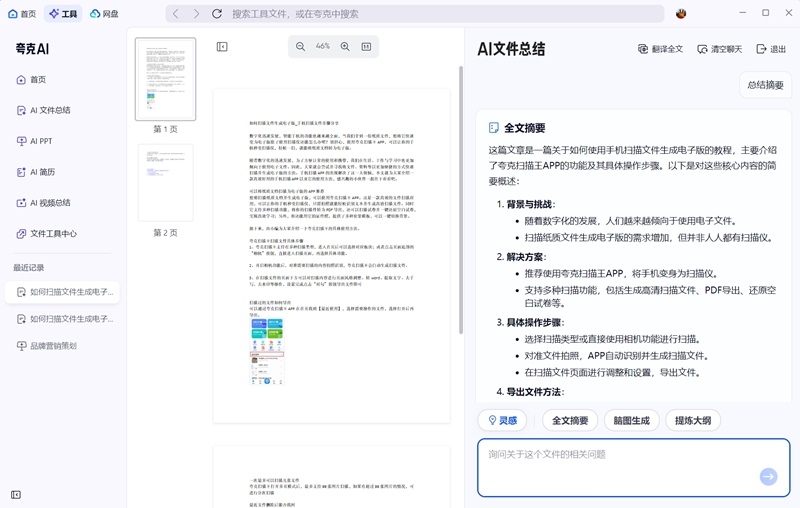
Task: Select page 1 thumbnail
Action: tap(165, 79)
